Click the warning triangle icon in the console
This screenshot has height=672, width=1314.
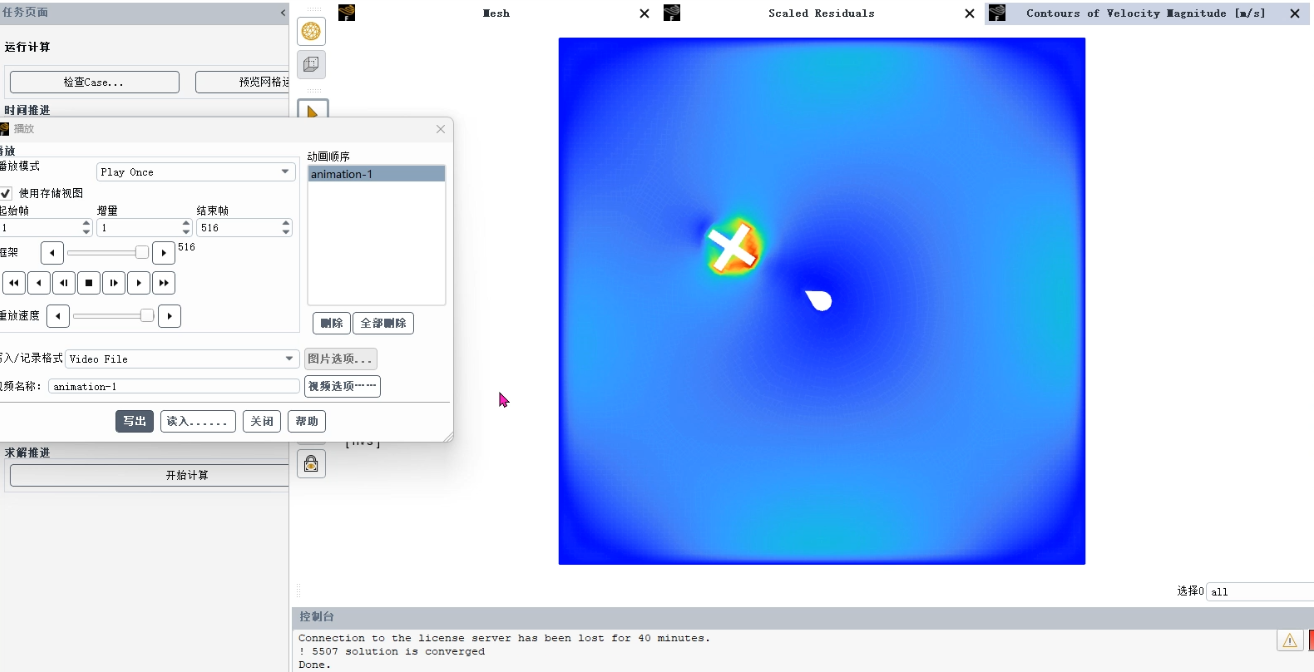click(1289, 641)
